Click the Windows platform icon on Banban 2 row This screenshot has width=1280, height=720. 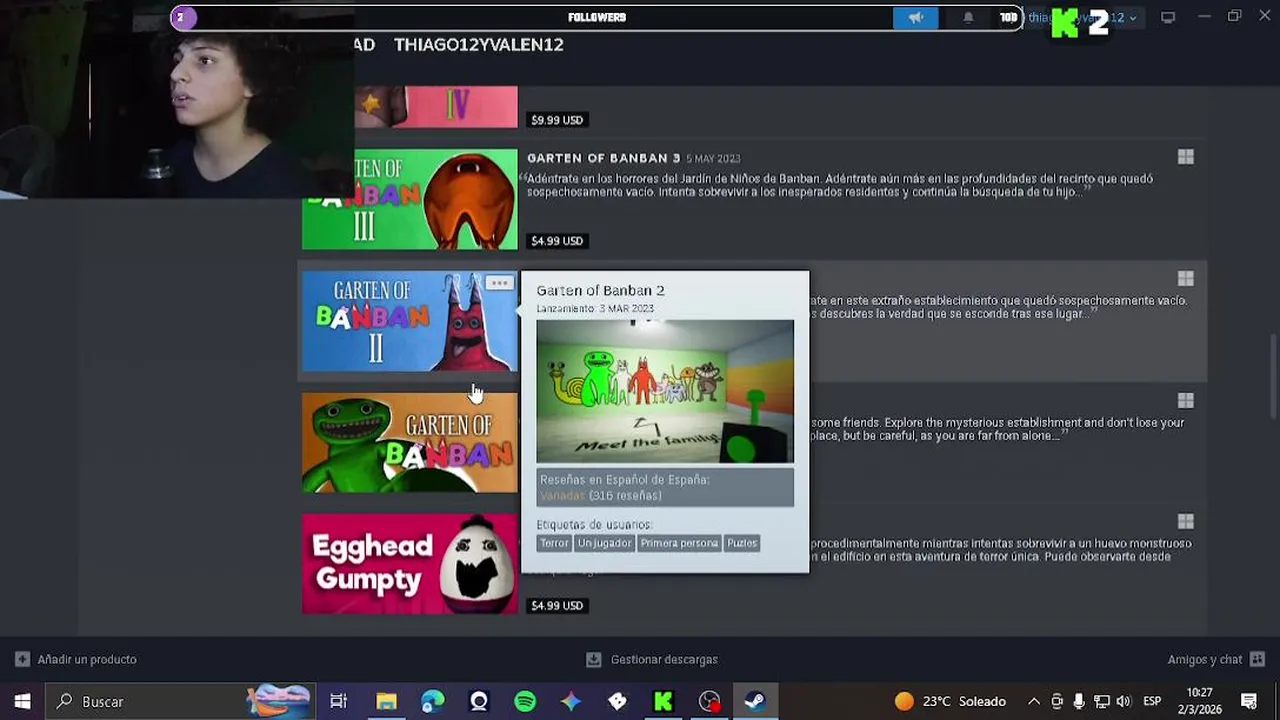[x=1186, y=279]
